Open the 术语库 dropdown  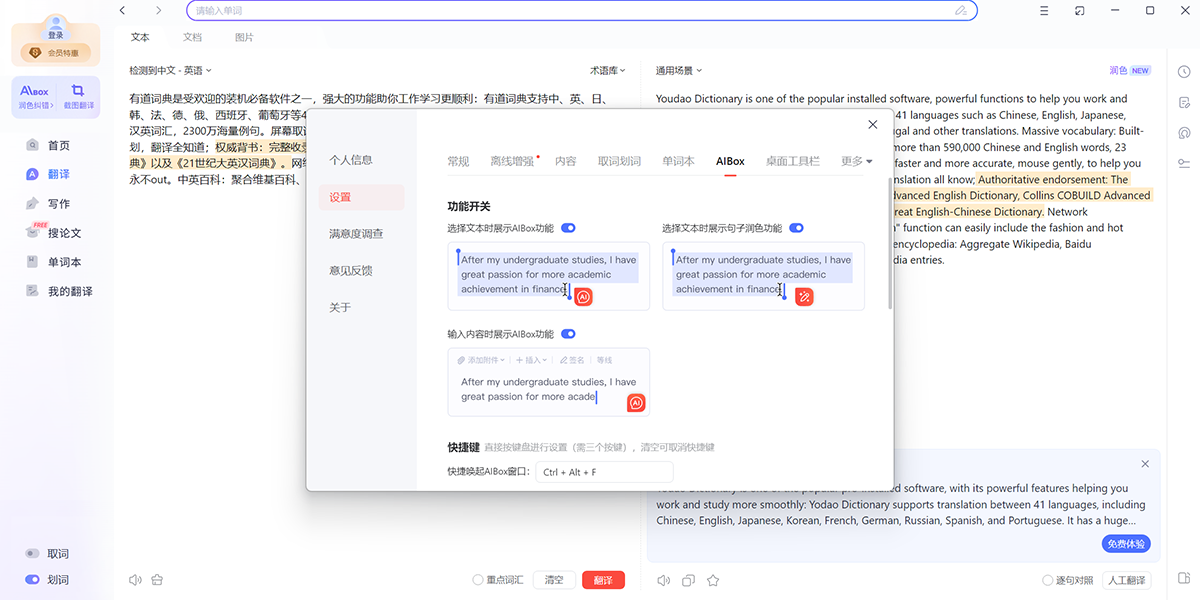pos(607,71)
